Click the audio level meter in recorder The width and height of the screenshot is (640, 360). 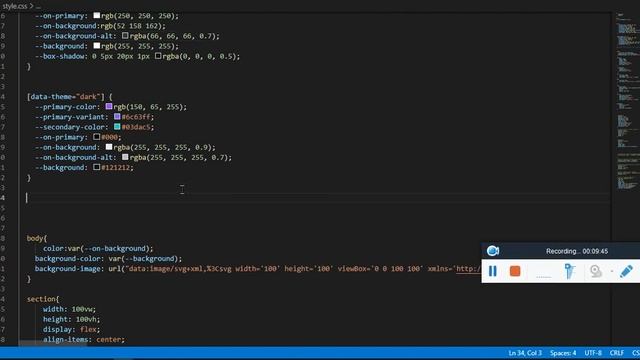coord(543,276)
